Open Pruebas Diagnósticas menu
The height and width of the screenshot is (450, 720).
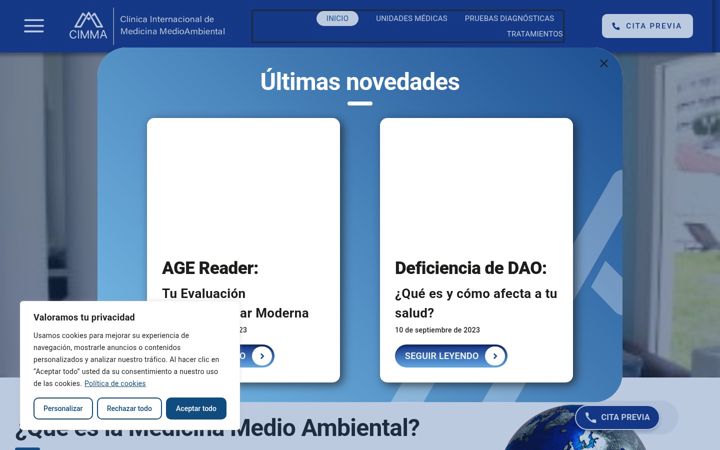[x=509, y=18]
